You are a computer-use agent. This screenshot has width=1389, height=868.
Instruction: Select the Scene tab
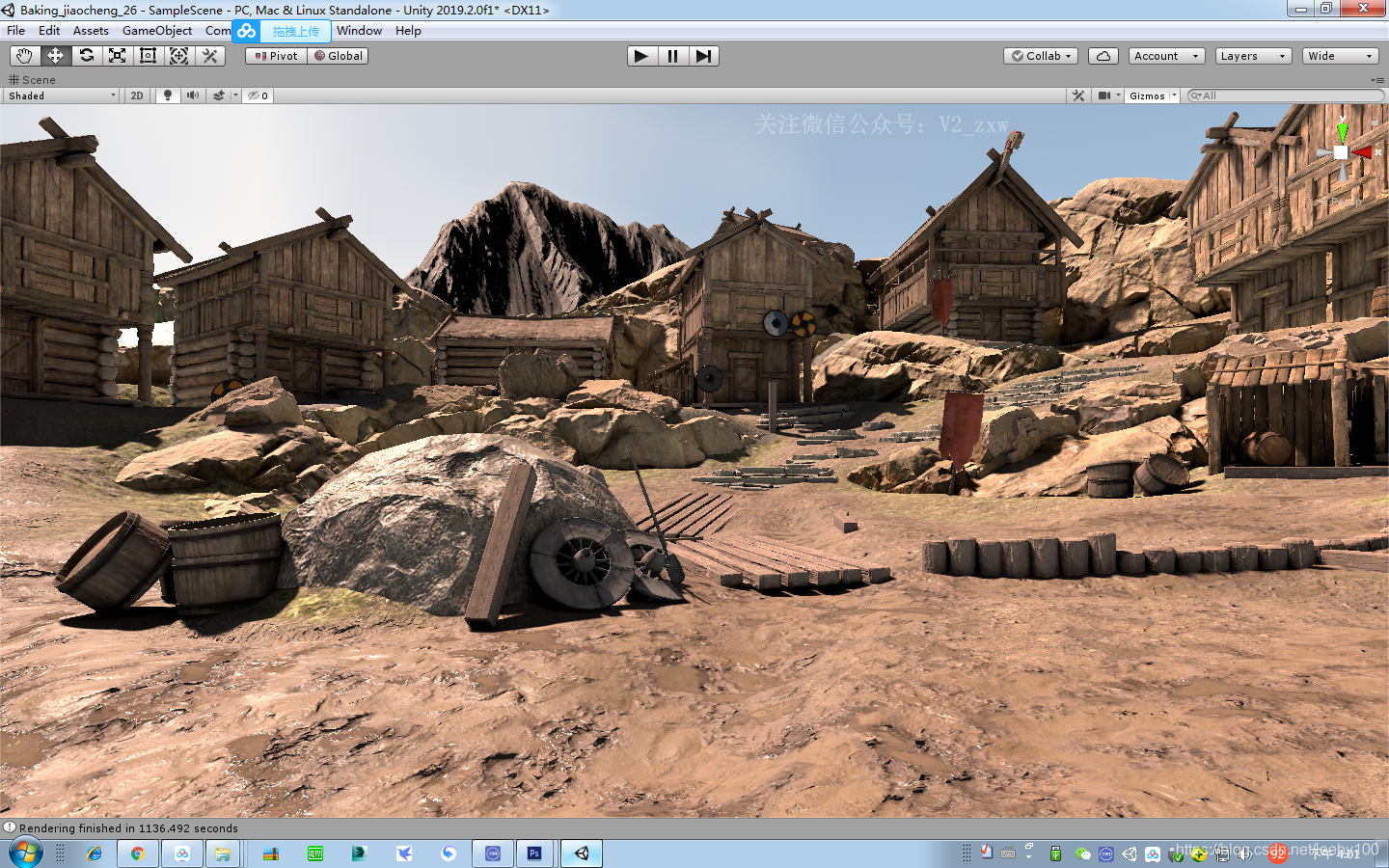pos(32,80)
